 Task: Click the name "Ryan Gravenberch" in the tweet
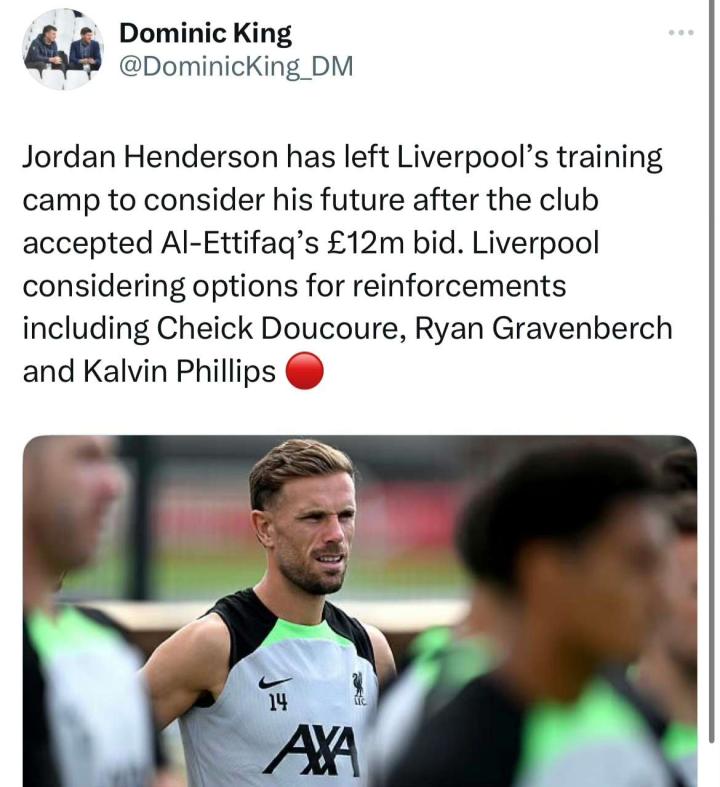click(x=543, y=329)
